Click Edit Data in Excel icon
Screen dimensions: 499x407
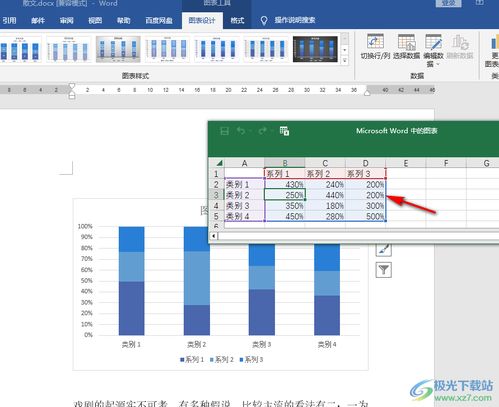pyautogui.click(x=284, y=131)
